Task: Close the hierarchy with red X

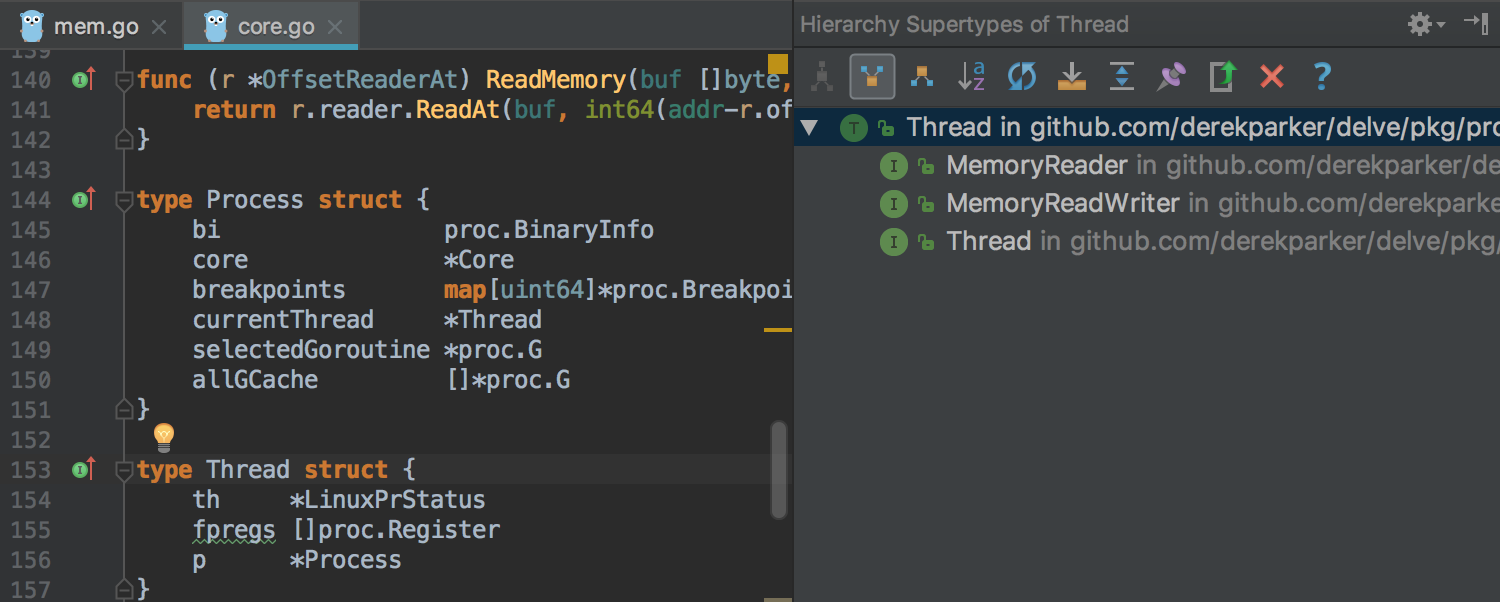Action: (x=1272, y=77)
